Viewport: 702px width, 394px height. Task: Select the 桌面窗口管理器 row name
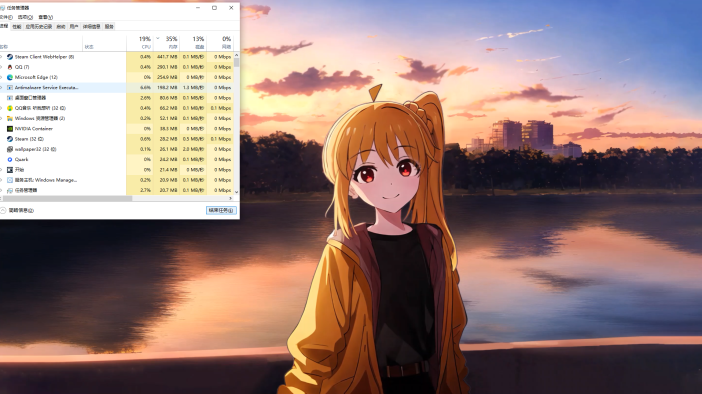coord(30,98)
